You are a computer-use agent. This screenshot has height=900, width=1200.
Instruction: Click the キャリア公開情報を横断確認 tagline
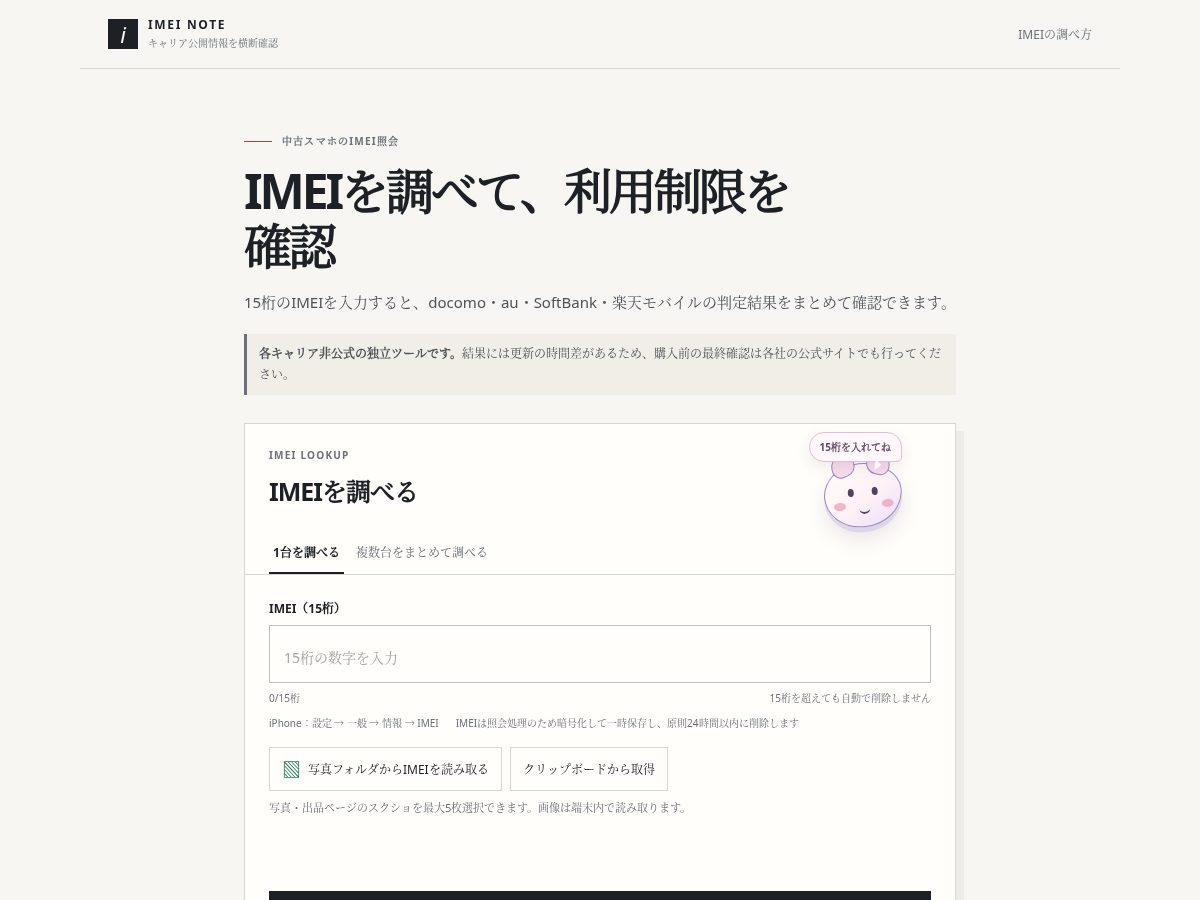click(213, 43)
